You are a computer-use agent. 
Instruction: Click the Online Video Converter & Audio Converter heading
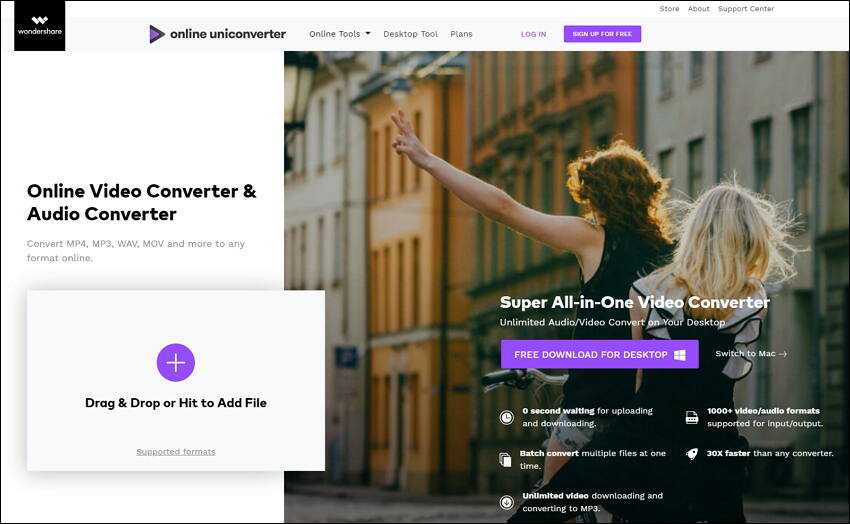[x=141, y=202]
